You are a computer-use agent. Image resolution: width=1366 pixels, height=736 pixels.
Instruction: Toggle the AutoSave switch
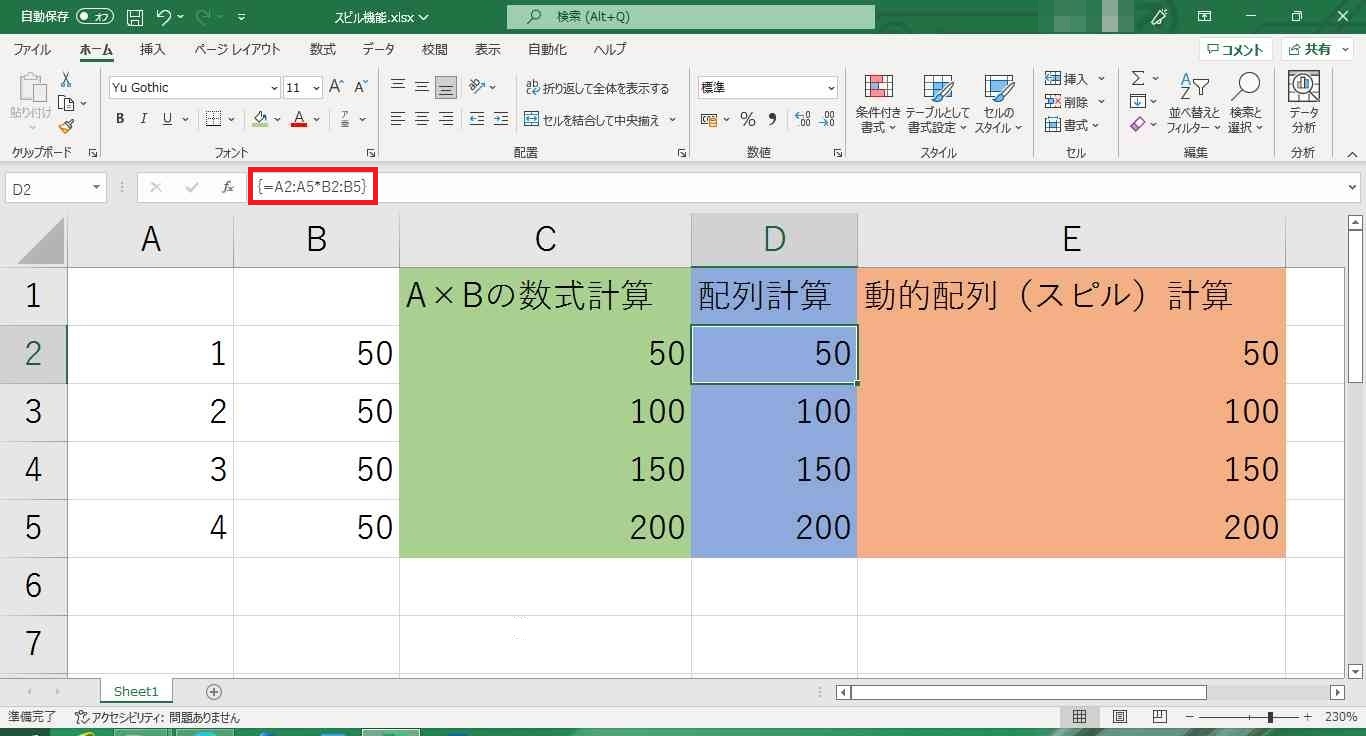(x=94, y=17)
